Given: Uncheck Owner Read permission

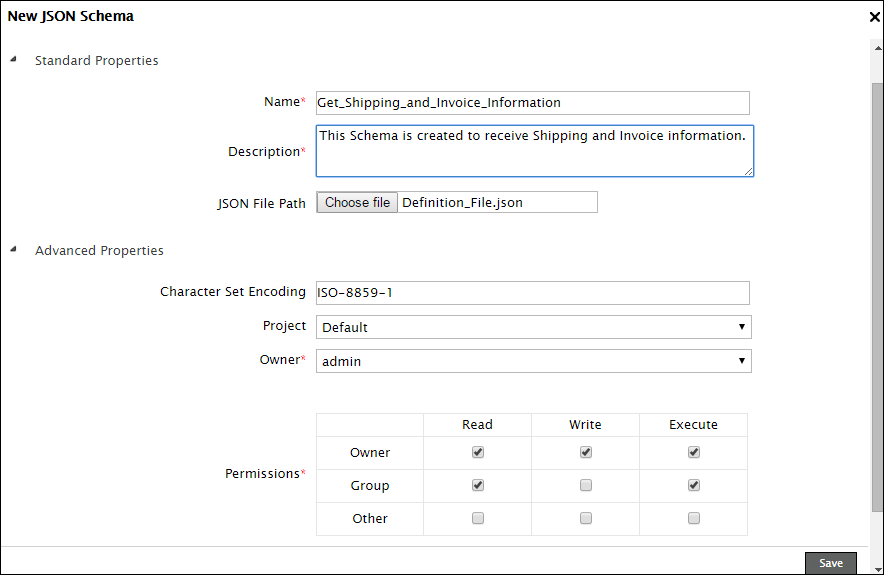Looking at the screenshot, I should (x=478, y=452).
